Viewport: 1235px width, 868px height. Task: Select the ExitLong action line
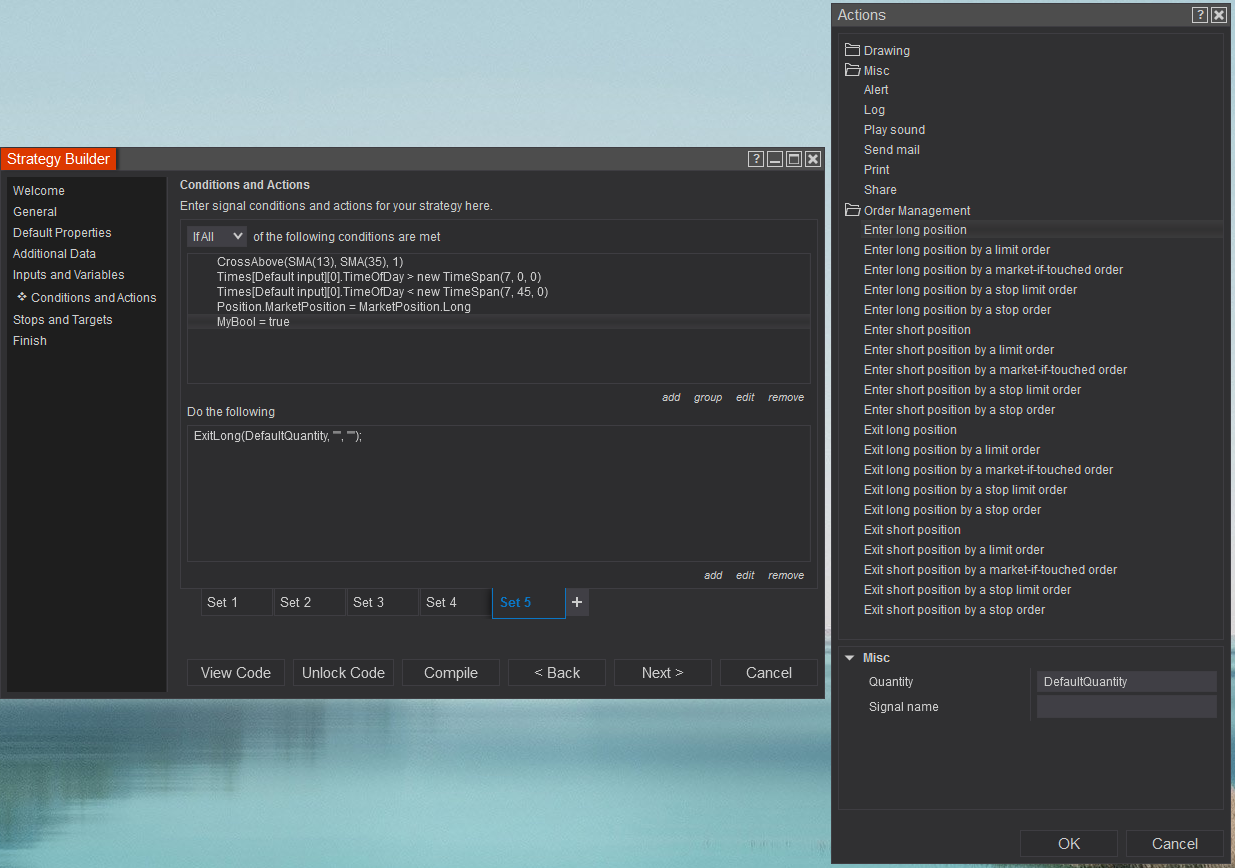[278, 437]
